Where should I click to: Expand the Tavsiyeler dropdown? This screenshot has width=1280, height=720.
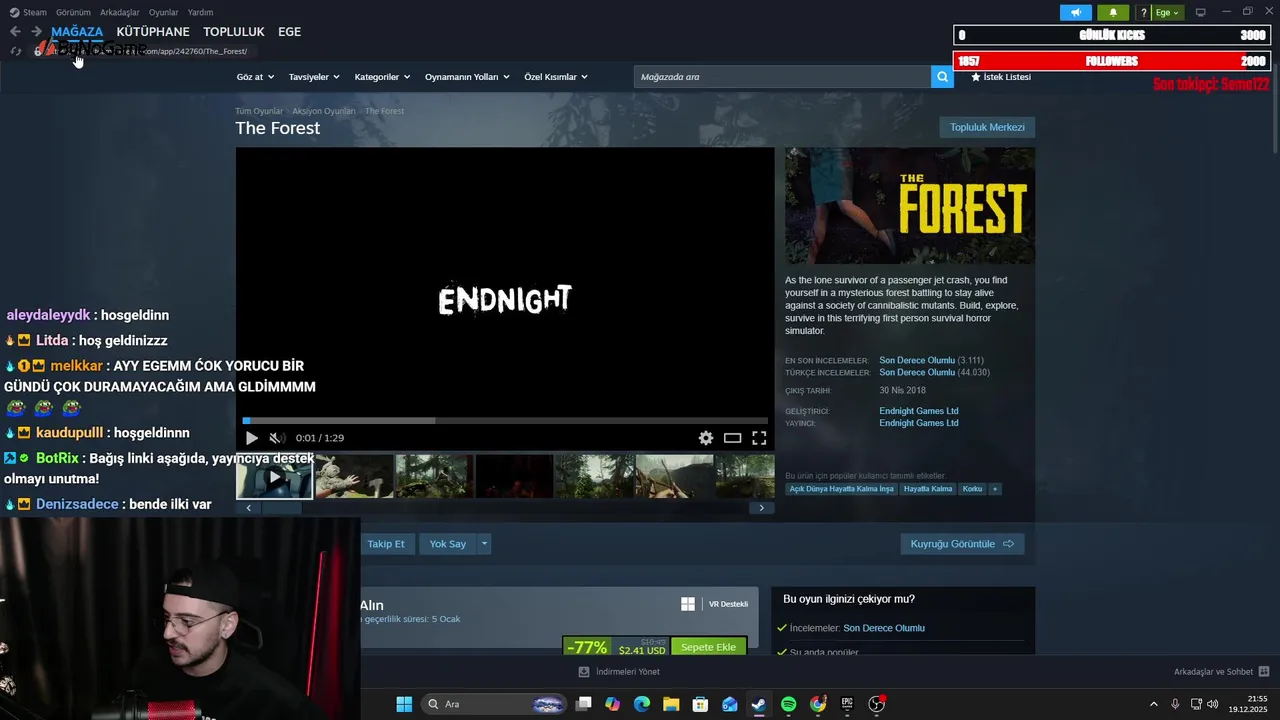(x=314, y=77)
